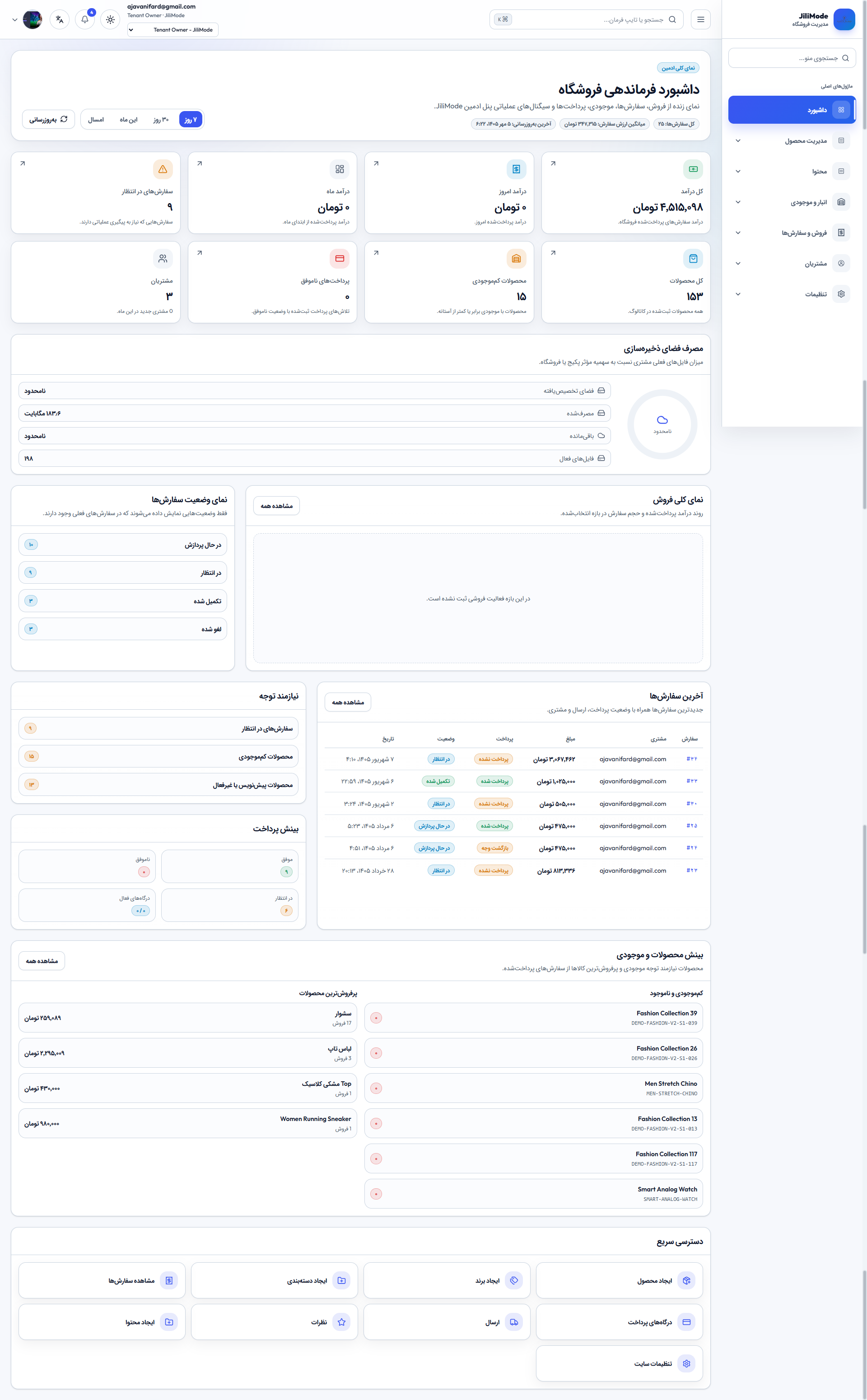
Task: Open the language translate icon
Action: [60, 19]
